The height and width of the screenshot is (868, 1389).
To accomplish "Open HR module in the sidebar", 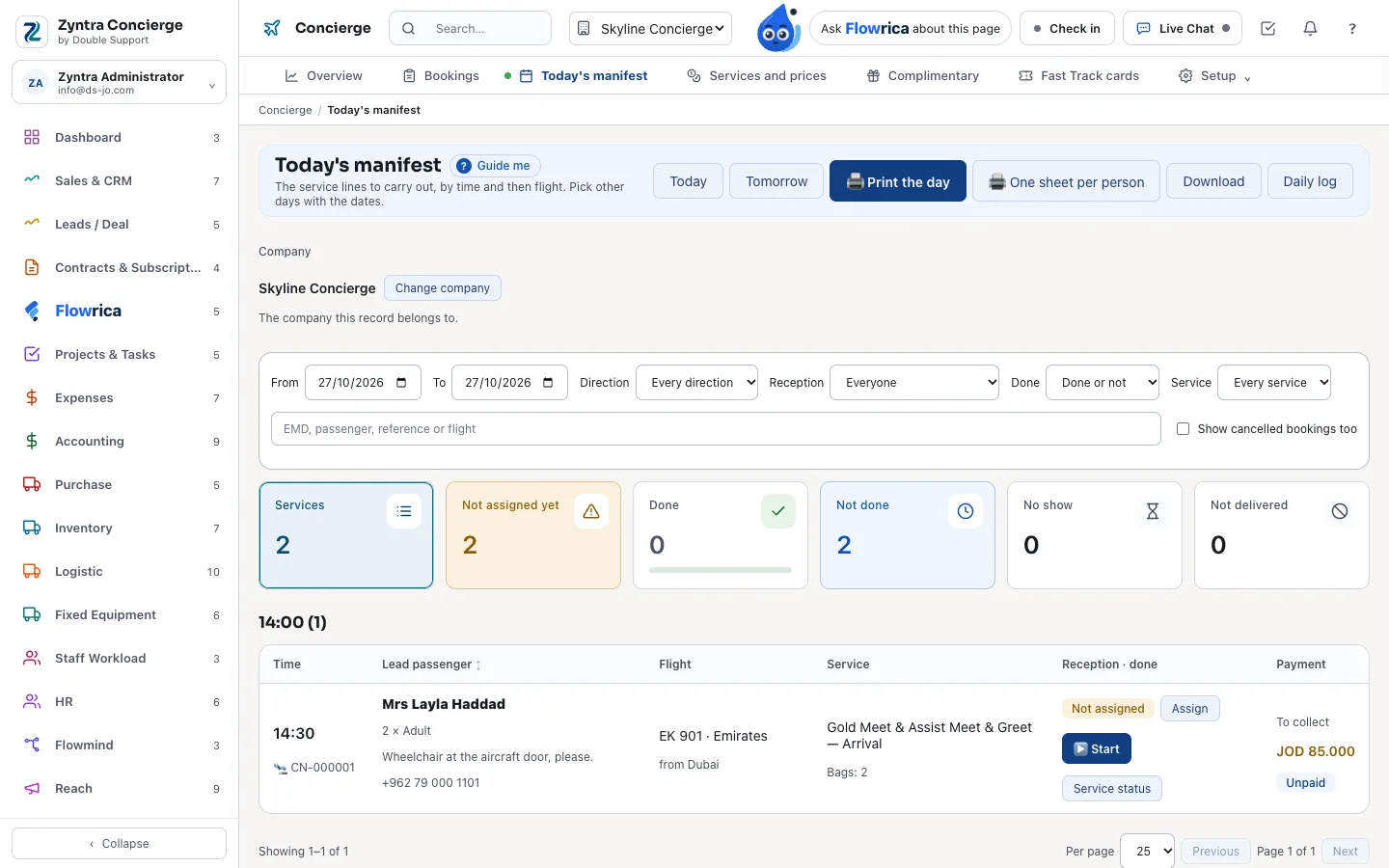I will pyautogui.click(x=120, y=701).
